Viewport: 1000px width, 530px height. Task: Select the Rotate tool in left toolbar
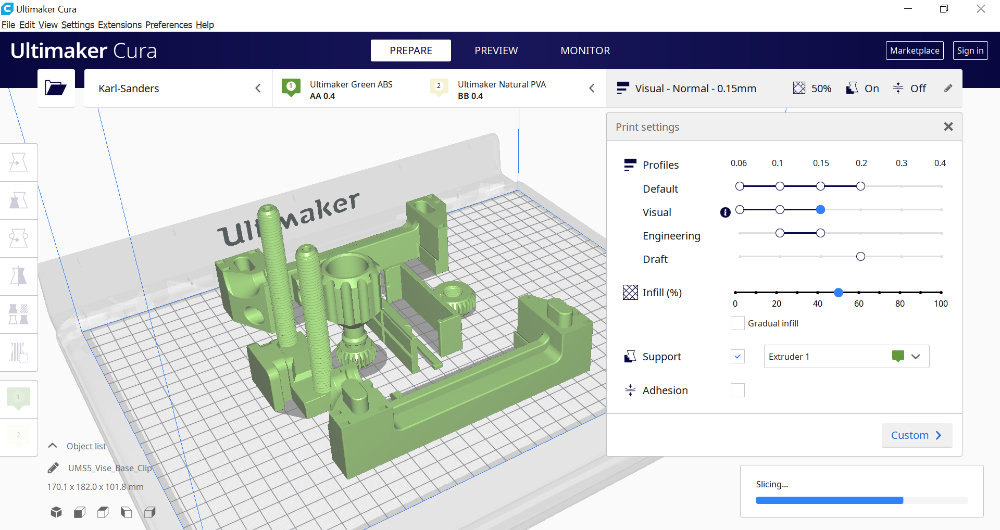point(18,238)
